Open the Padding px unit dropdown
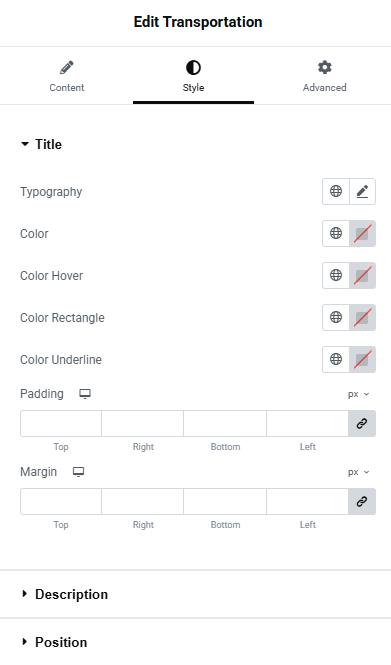391x665 pixels. pos(358,394)
